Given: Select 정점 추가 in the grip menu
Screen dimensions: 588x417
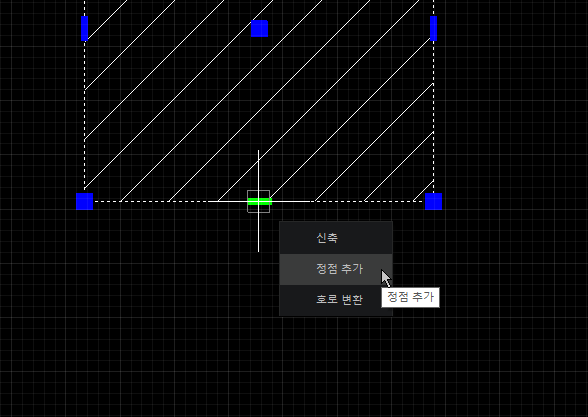Looking at the screenshot, I should (x=336, y=269).
